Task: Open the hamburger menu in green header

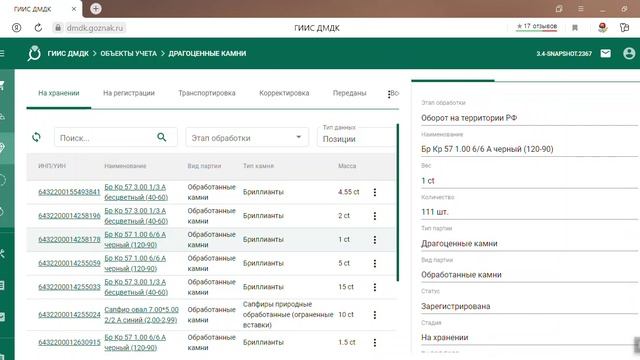Action: [2, 53]
